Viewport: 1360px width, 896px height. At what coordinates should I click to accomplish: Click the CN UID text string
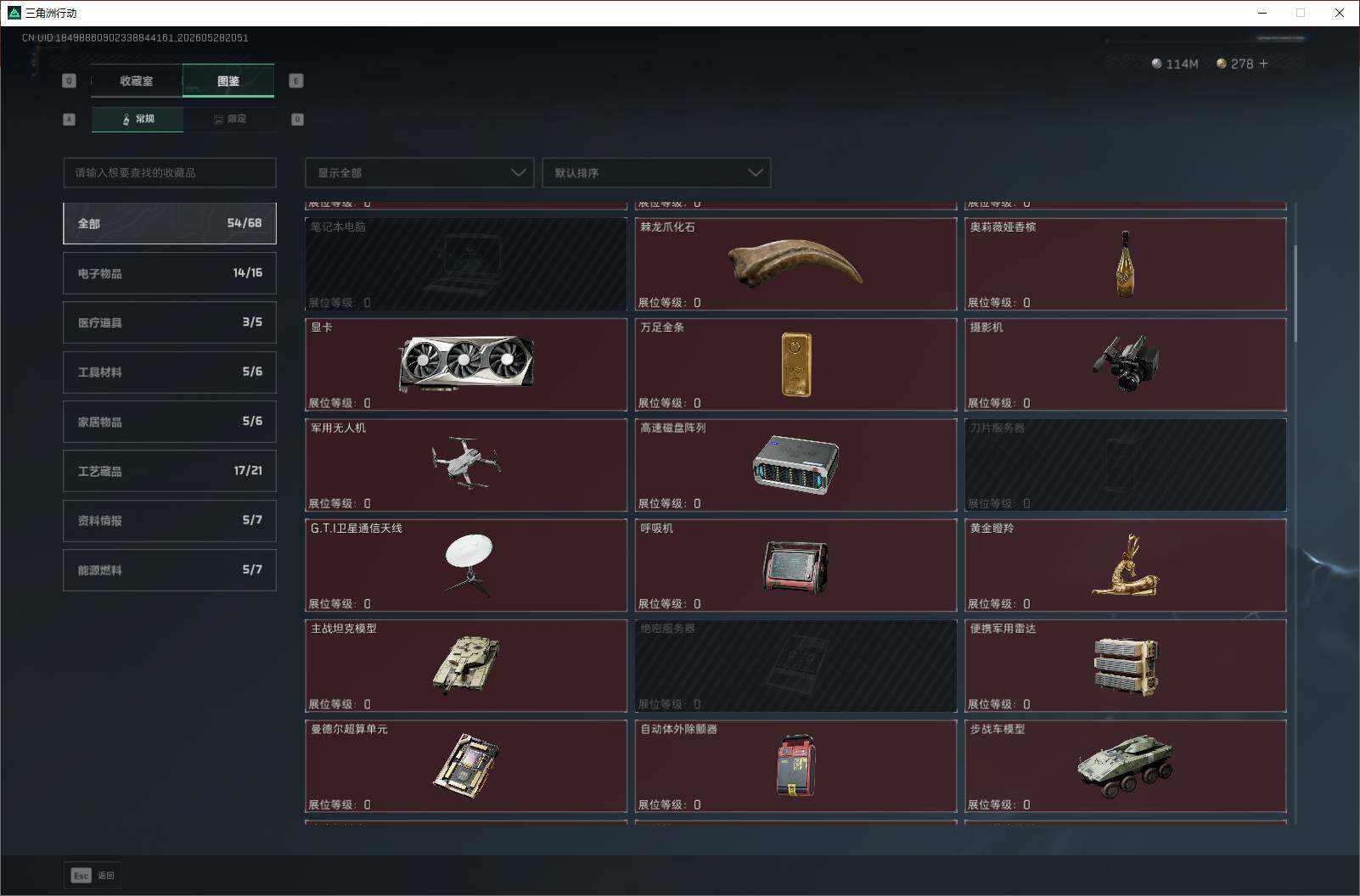tap(135, 38)
